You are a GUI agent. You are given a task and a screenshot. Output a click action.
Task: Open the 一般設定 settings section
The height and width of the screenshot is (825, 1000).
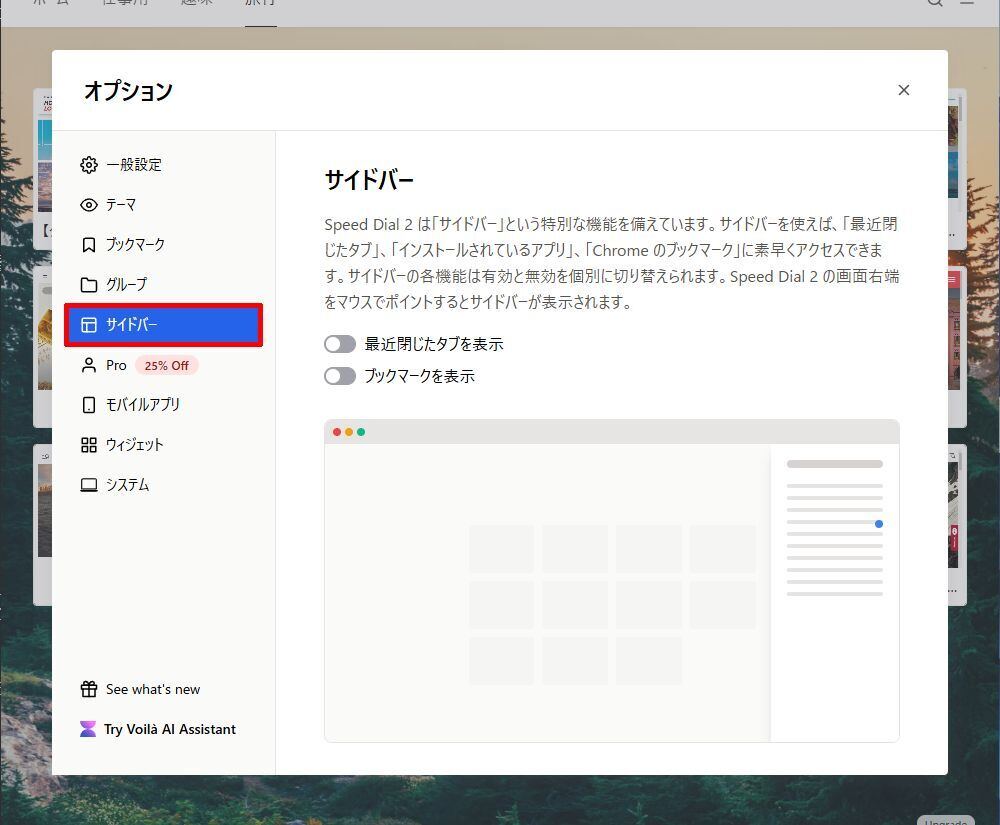point(163,165)
